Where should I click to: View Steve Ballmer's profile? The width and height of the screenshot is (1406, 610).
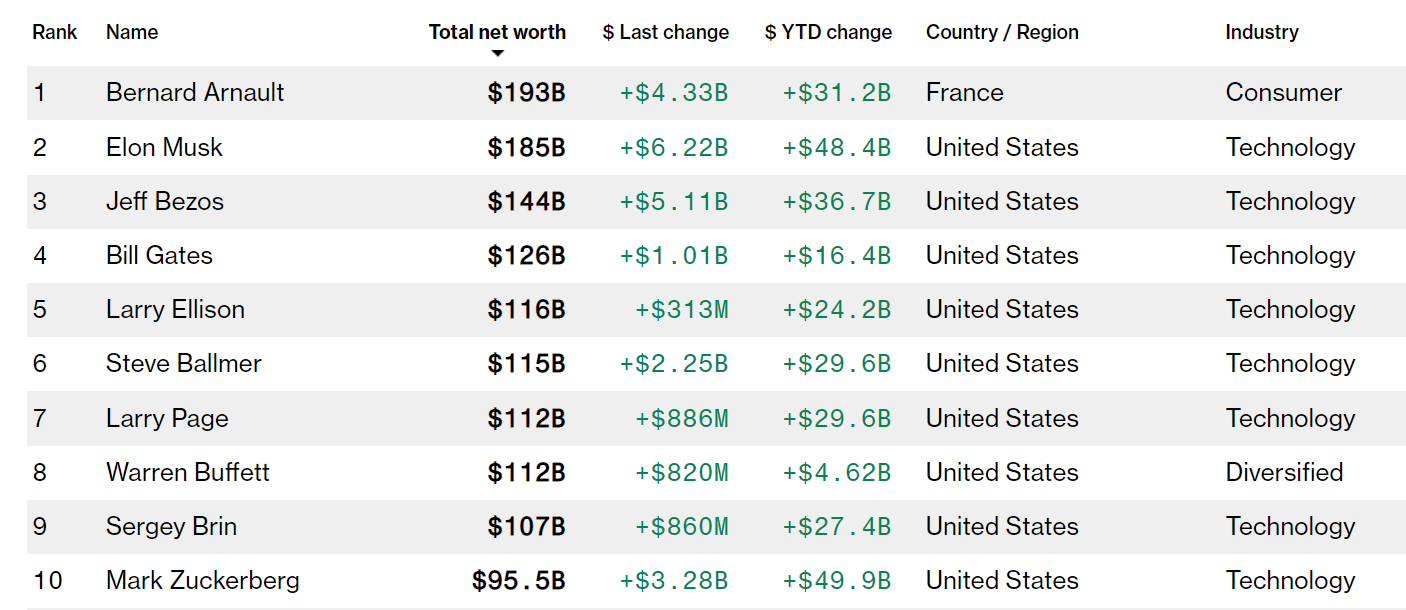click(183, 364)
